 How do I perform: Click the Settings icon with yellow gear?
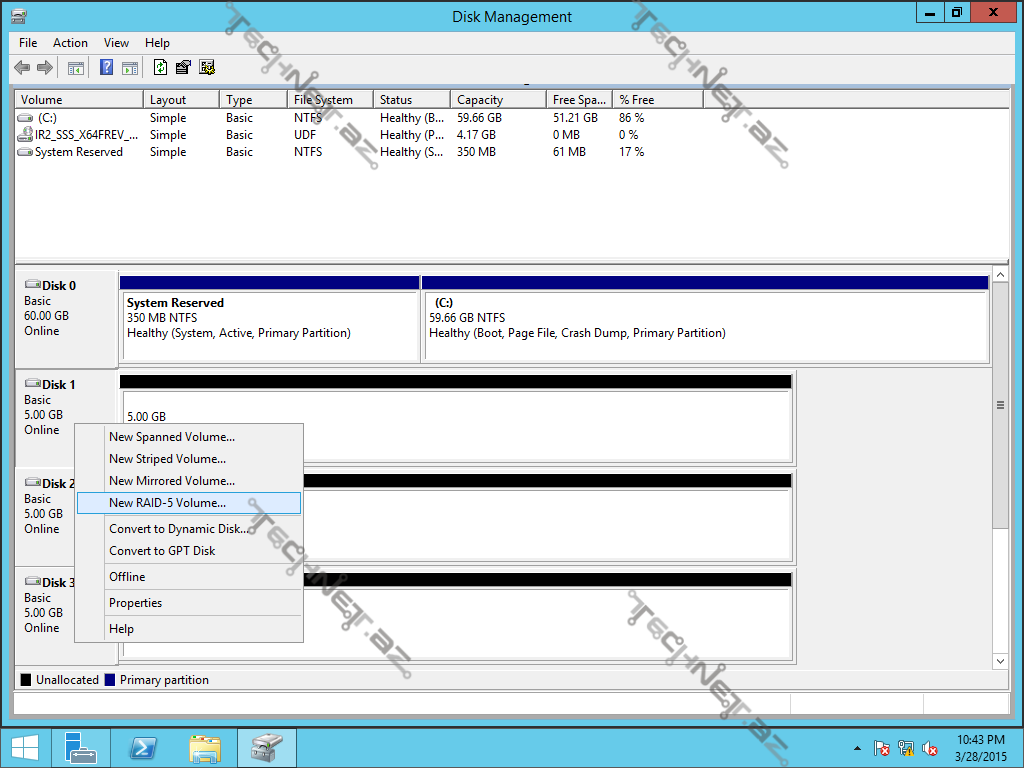[x=207, y=68]
